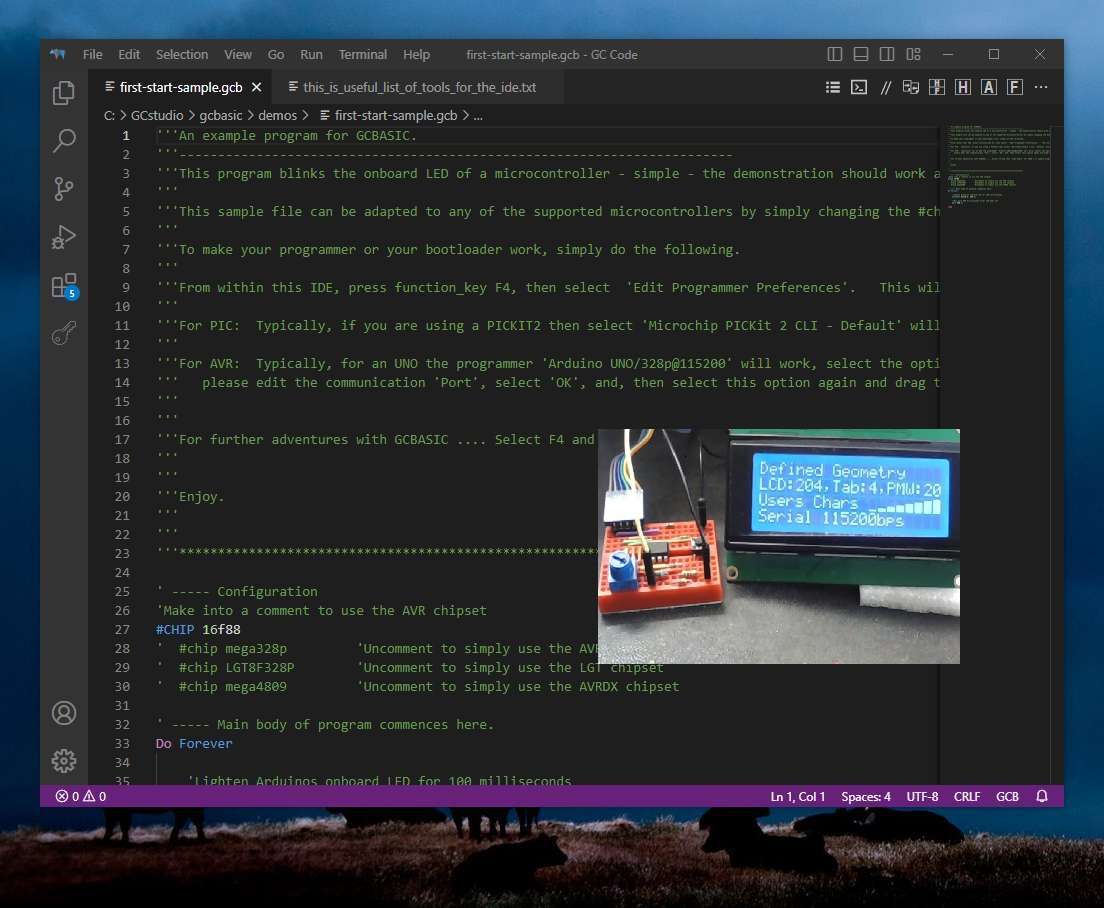Image resolution: width=1104 pixels, height=908 pixels.
Task: Click the '''Enjoy. comment line
Action: tap(190, 496)
